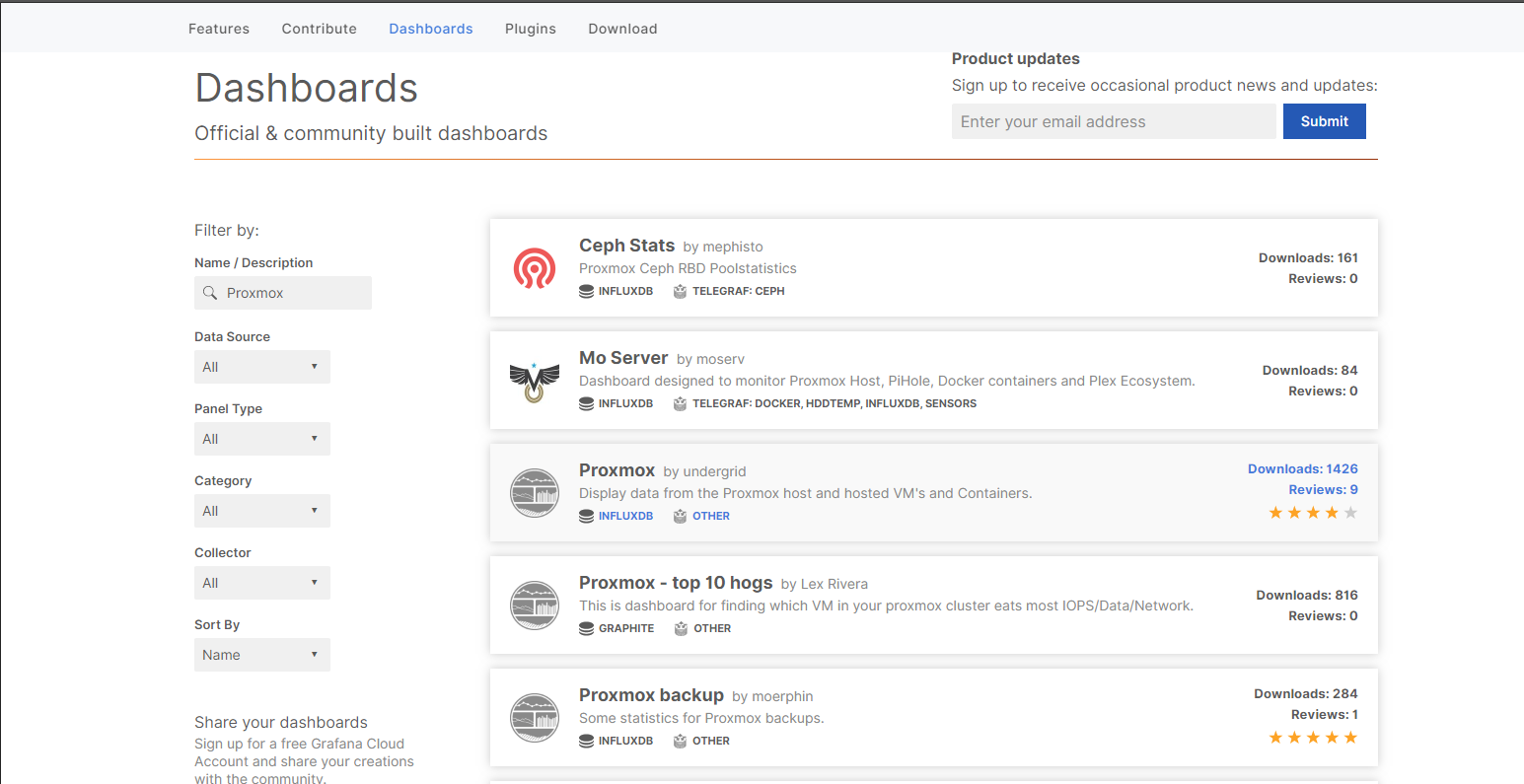Click the Some statistics for Proxmox backups description
1524x784 pixels.
click(x=701, y=718)
